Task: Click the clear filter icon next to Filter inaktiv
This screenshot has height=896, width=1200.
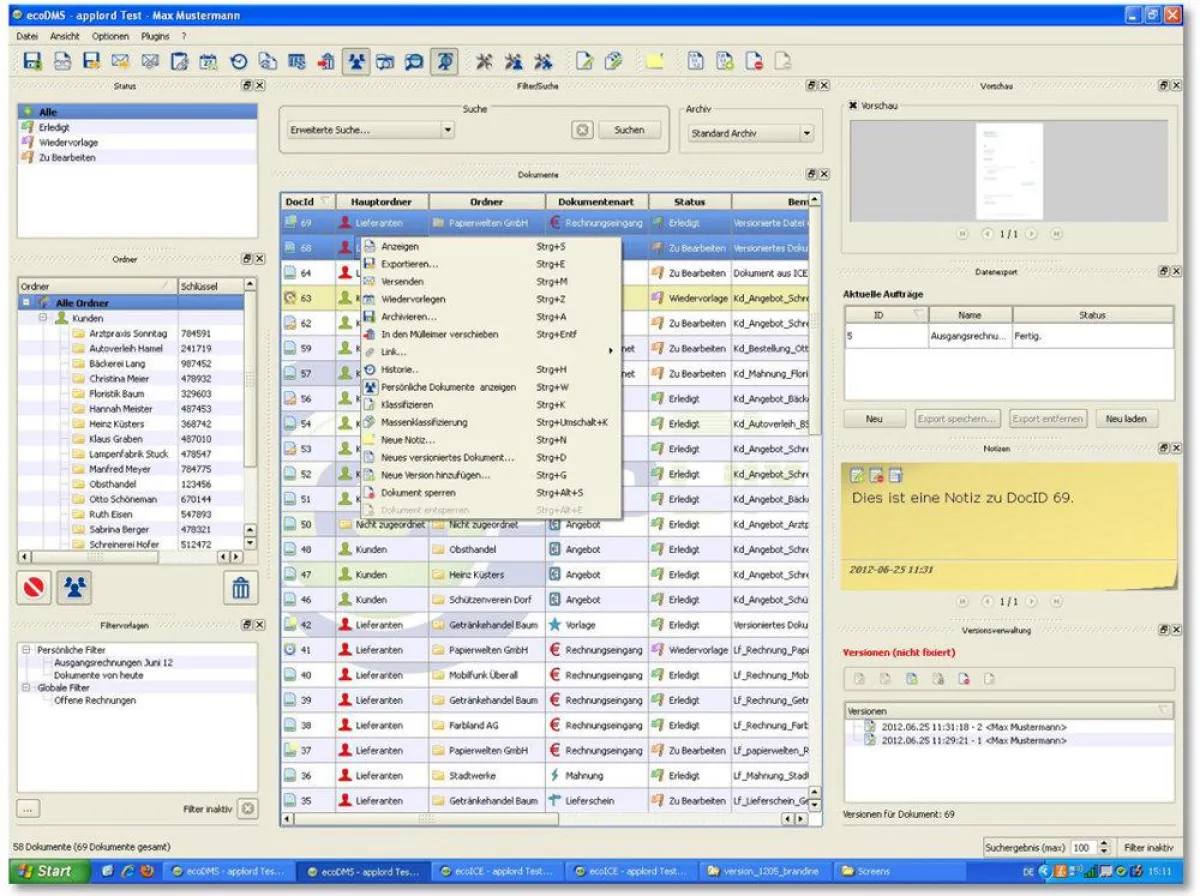Action: click(247, 808)
